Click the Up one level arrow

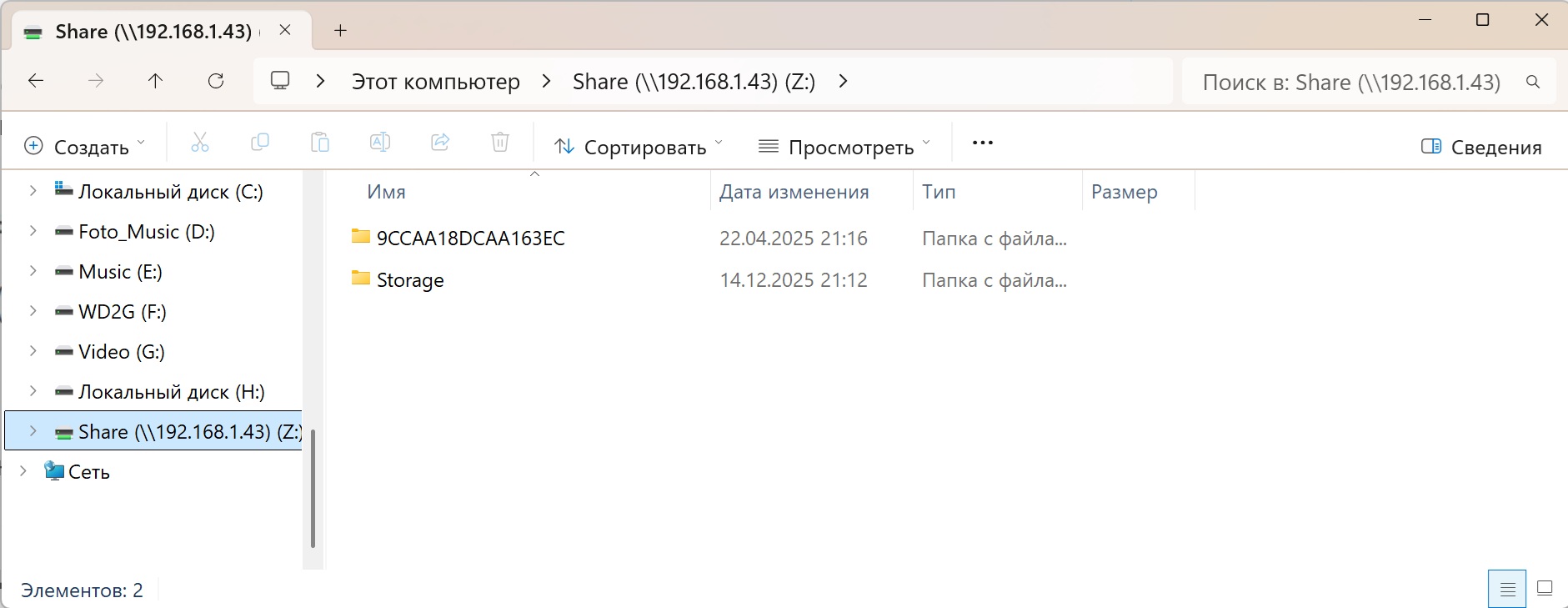pos(155,81)
